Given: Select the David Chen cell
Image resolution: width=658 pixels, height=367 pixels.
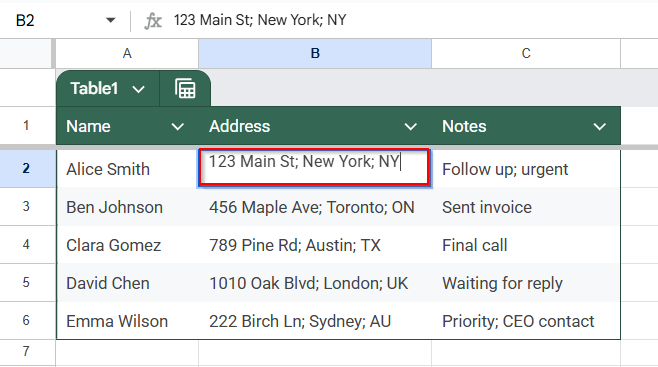Looking at the screenshot, I should [x=127, y=283].
